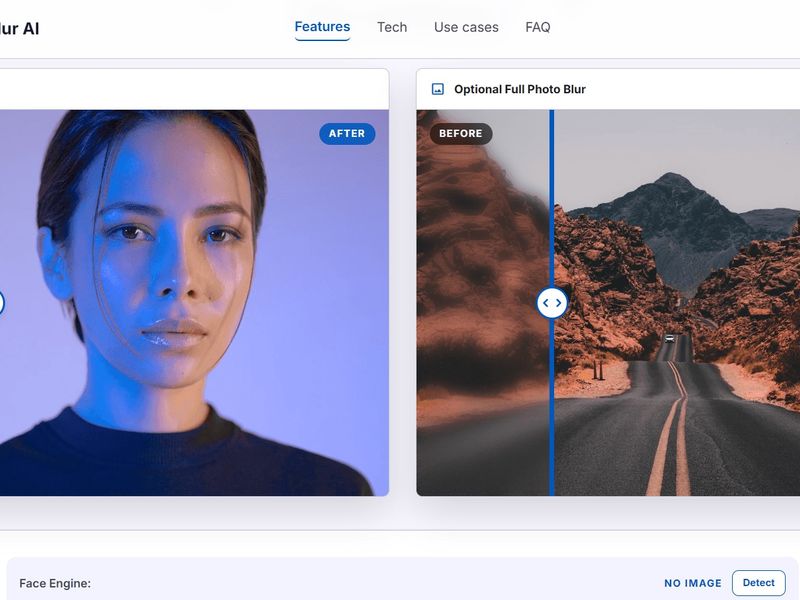Switch to the Tech tab
The image size is (800, 600).
[x=392, y=27]
